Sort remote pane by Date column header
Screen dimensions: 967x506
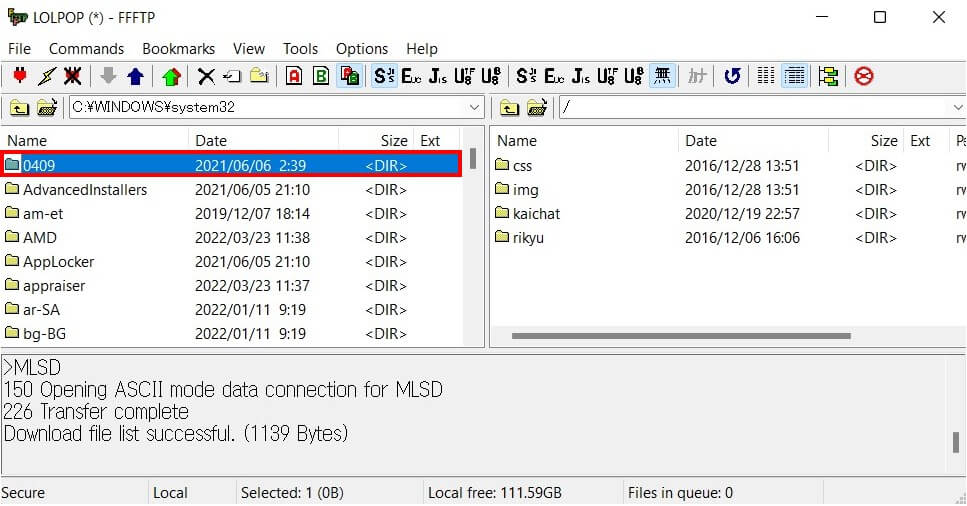click(x=753, y=141)
